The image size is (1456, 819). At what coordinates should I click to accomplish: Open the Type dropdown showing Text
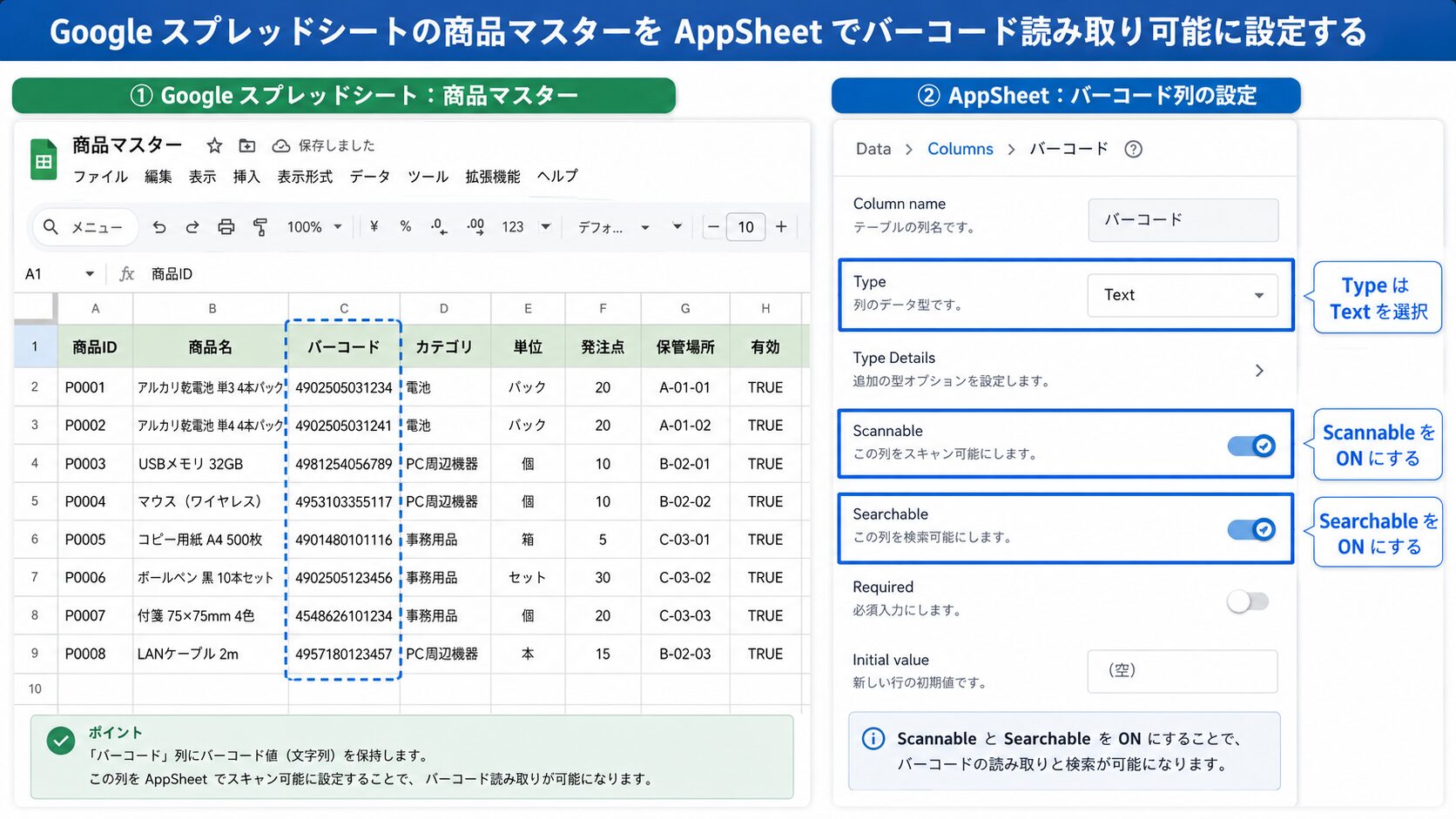[x=1183, y=295]
